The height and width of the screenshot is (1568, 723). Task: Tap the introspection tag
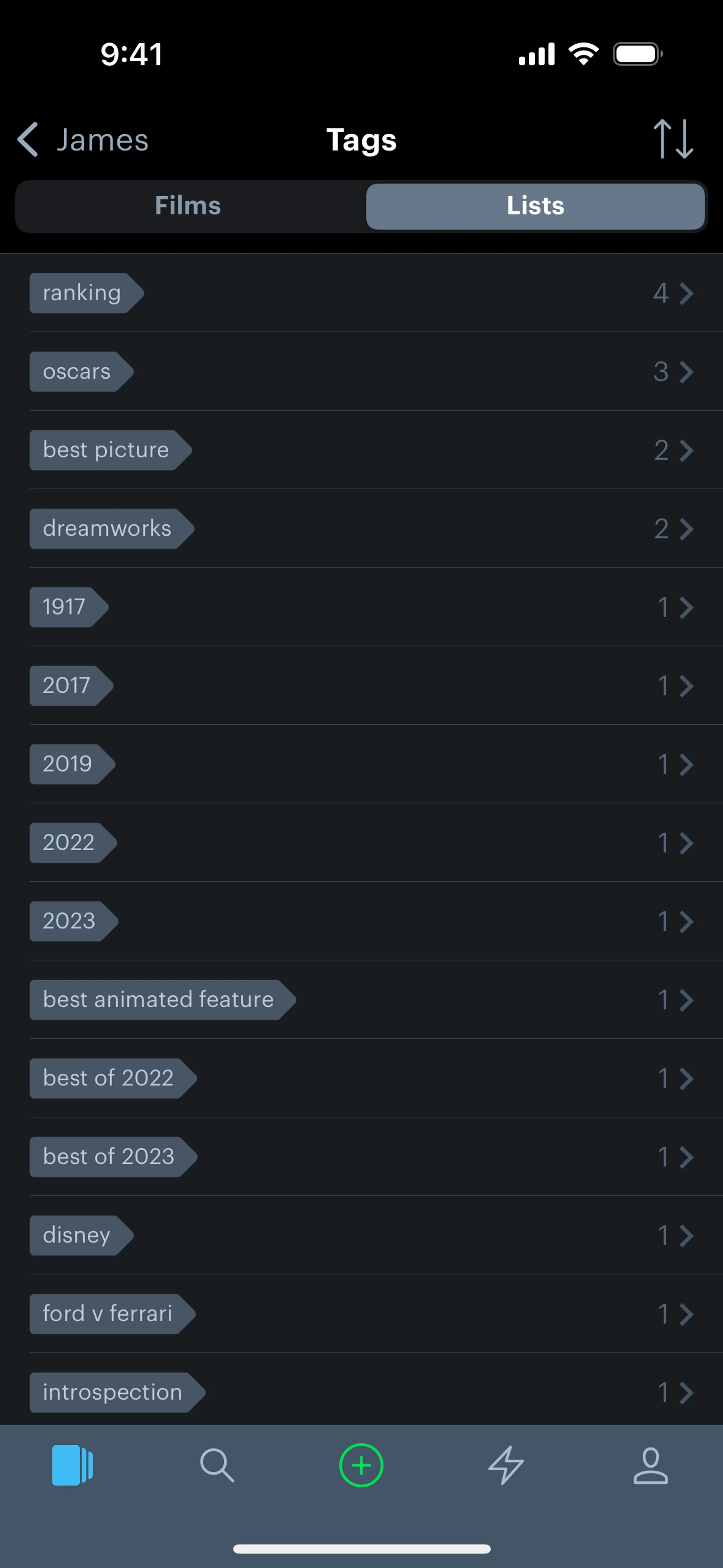point(113,1392)
